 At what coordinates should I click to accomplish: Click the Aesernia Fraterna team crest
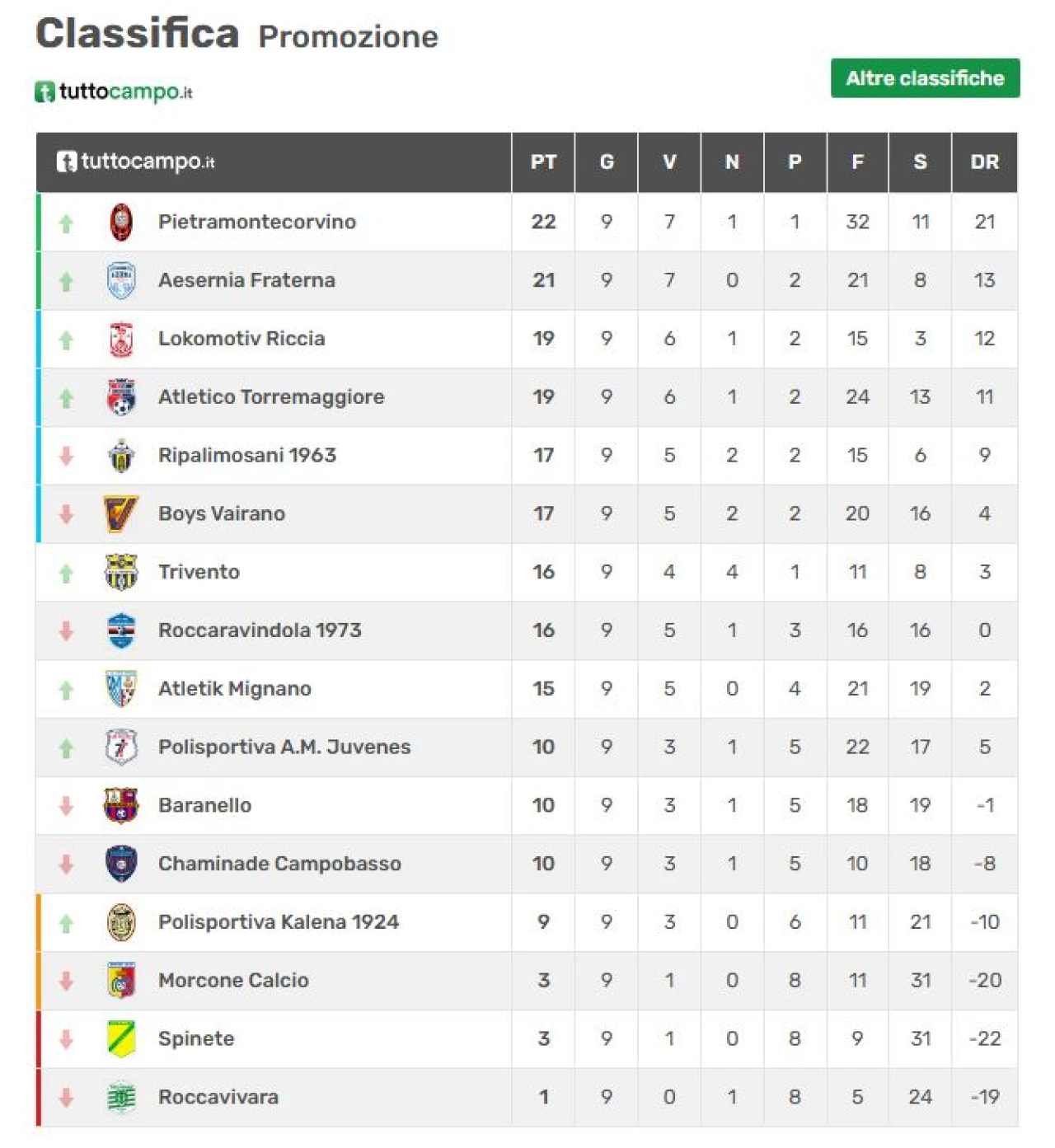121,280
